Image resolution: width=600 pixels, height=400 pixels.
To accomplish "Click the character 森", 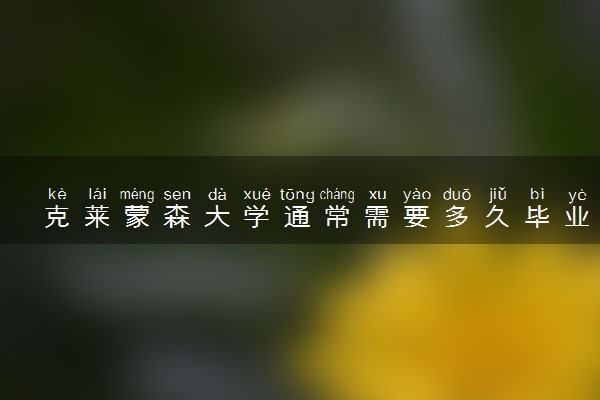I will [177, 217].
